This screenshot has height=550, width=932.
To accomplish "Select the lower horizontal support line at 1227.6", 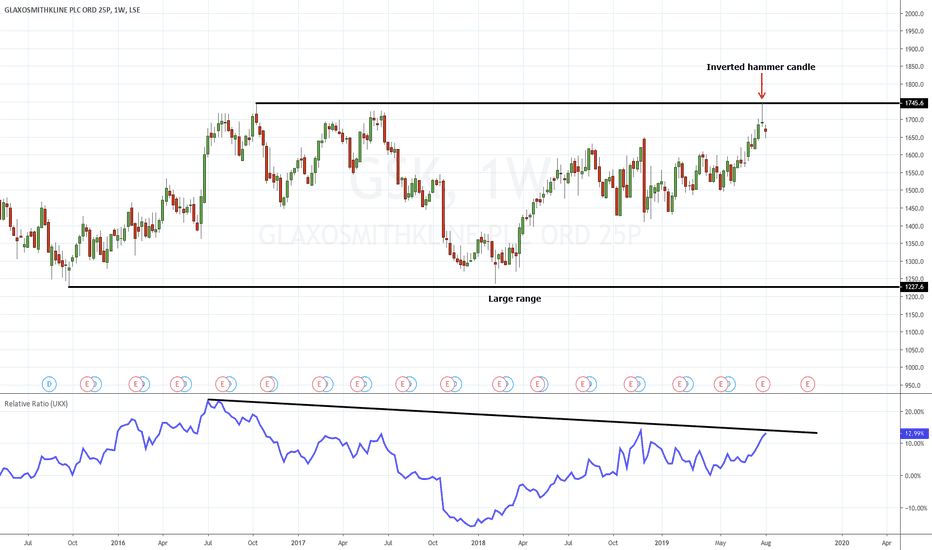I will (x=484, y=287).
